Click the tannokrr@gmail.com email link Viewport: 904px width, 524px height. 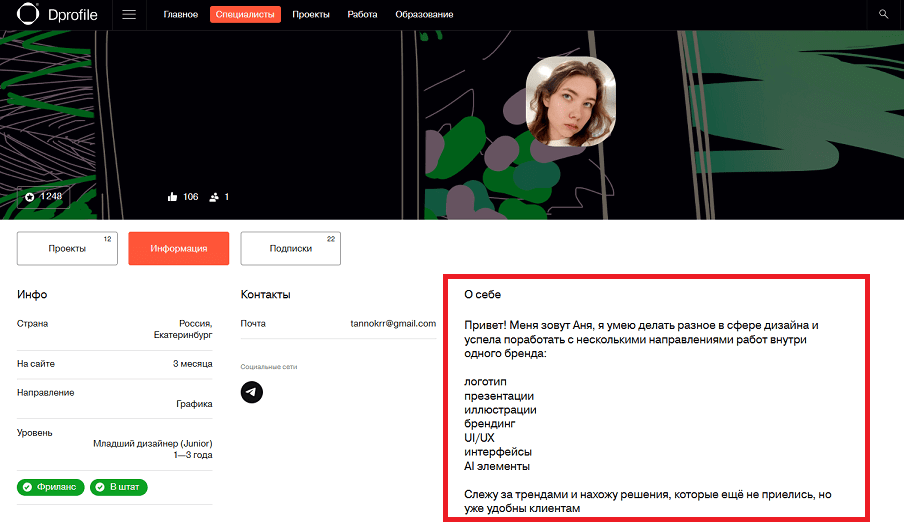(x=393, y=323)
